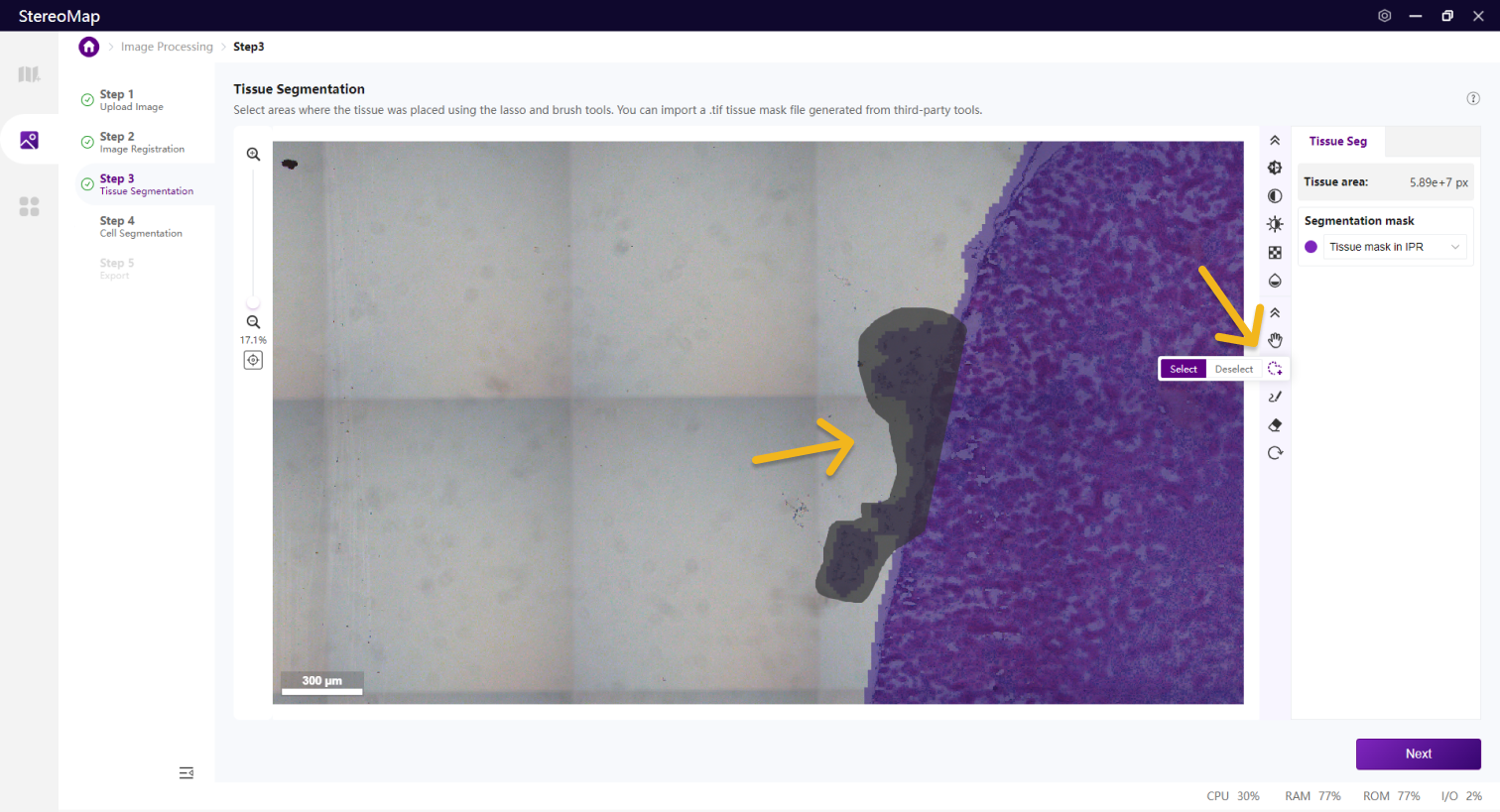1500x812 pixels.
Task: Pick the eraser tool
Action: tap(1275, 425)
